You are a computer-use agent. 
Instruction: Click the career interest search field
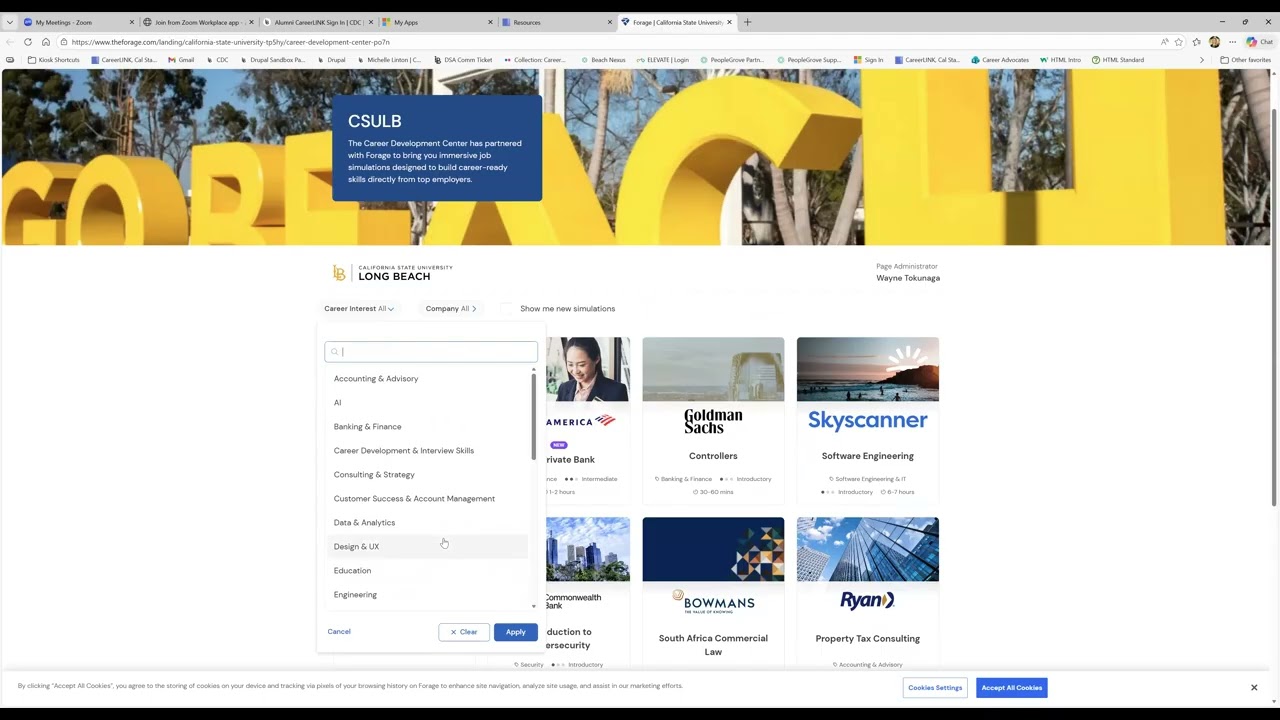[x=431, y=352]
